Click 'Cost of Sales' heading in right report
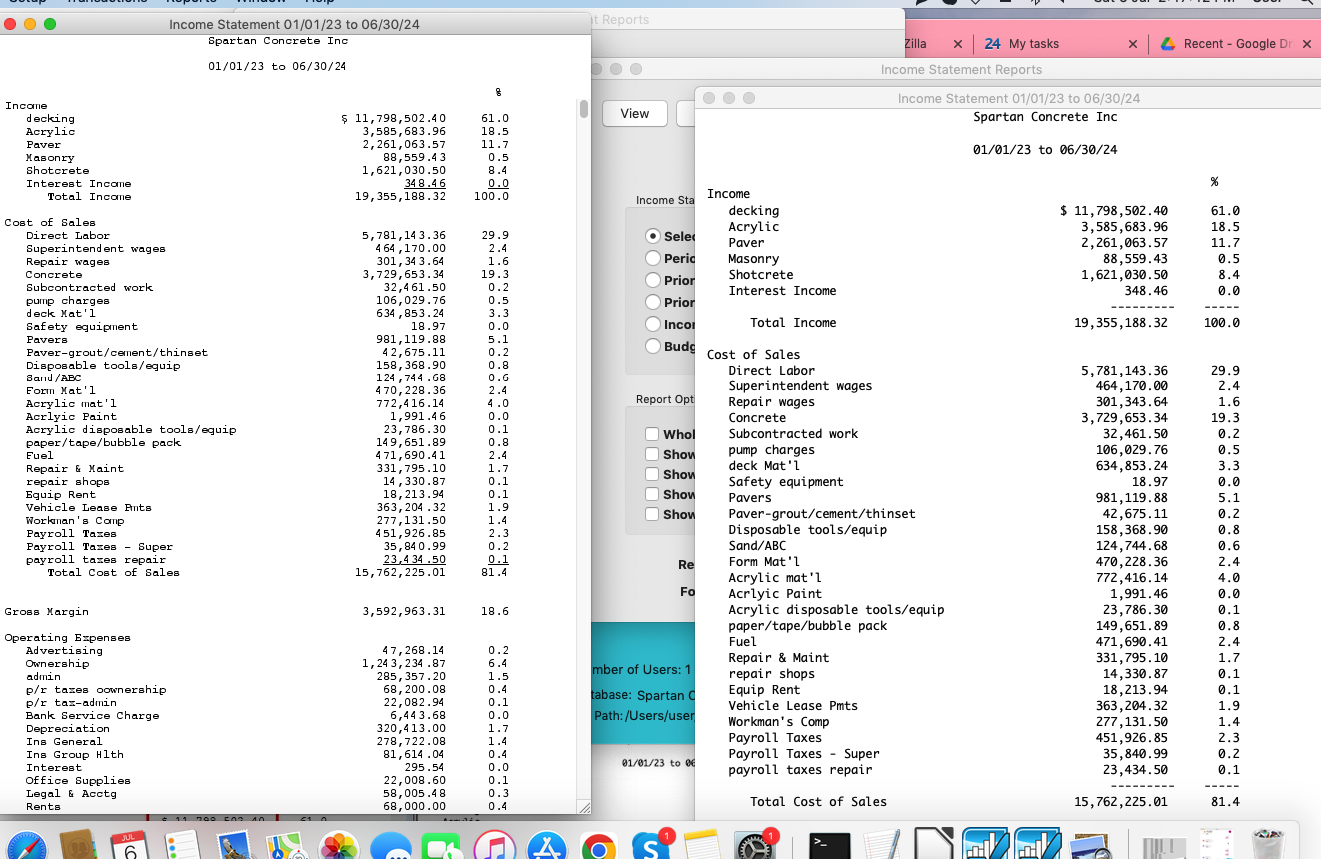The width and height of the screenshot is (1321, 859). 753,355
